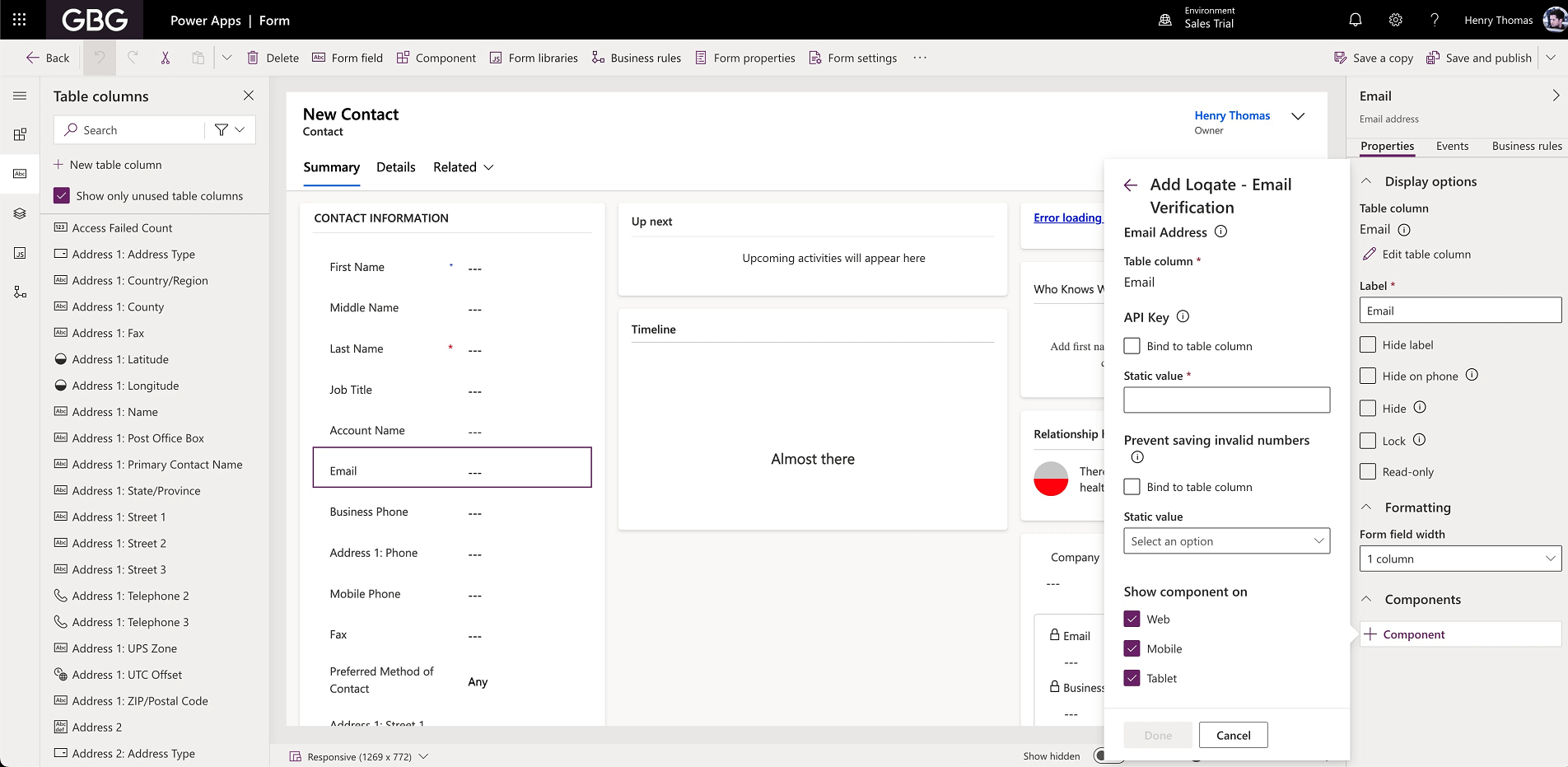Screen dimensions: 1568x767
Task: Select the Form field tool in the toolbar
Action: [347, 58]
